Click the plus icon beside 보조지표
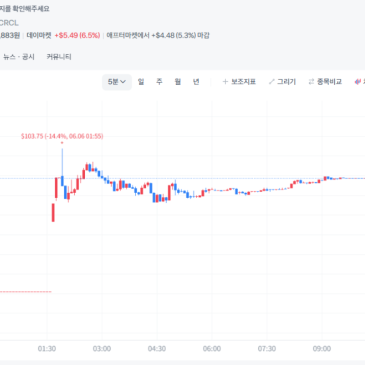The height and width of the screenshot is (365, 365). pyautogui.click(x=225, y=82)
